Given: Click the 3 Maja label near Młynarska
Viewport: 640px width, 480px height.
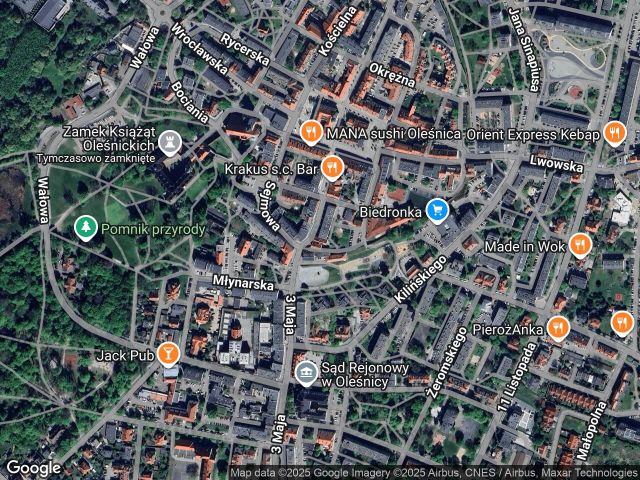Looking at the screenshot, I should click(x=290, y=315).
